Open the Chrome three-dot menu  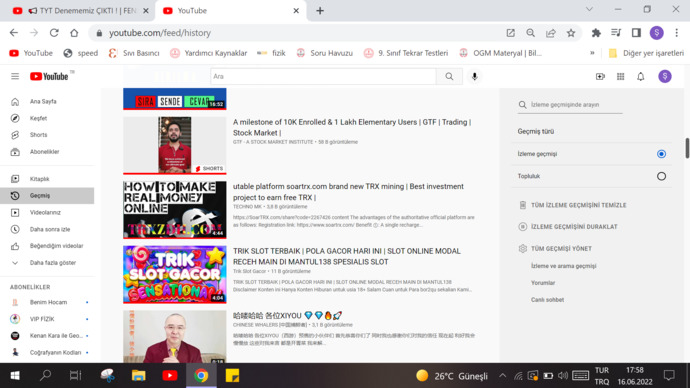[x=676, y=33]
